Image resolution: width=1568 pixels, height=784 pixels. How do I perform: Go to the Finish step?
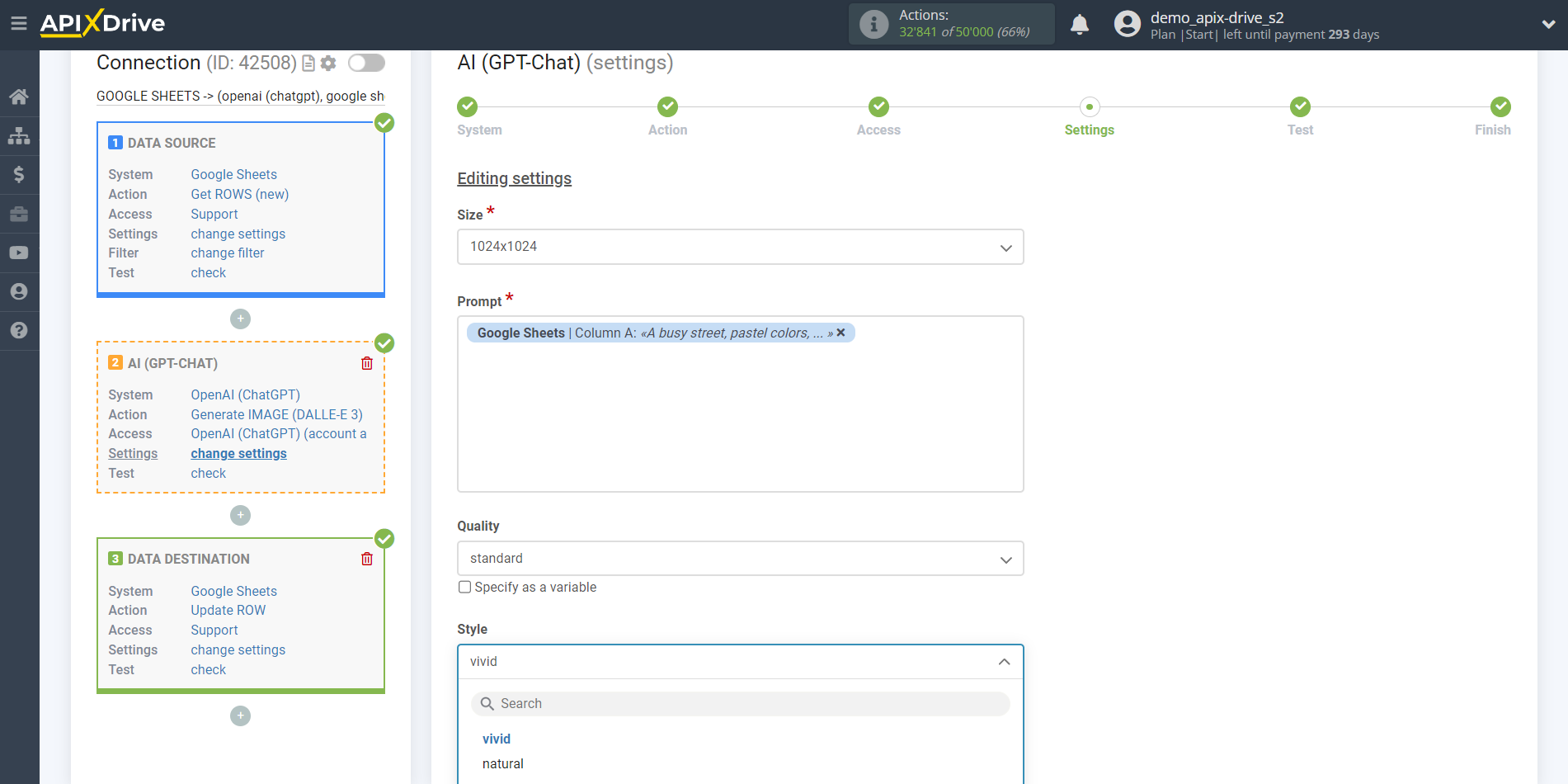(1500, 106)
